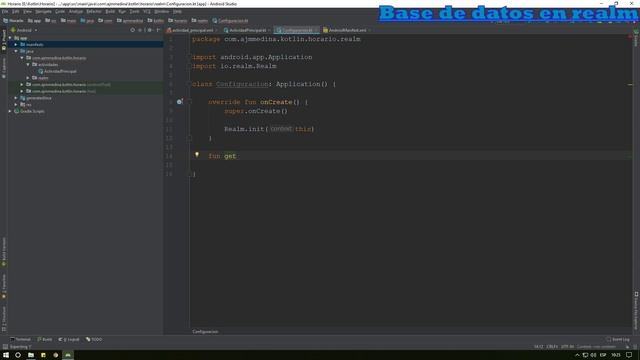This screenshot has width=640, height=360.
Task: Click the kotlin breadcrumb in navigation bar
Action: tap(156, 20)
